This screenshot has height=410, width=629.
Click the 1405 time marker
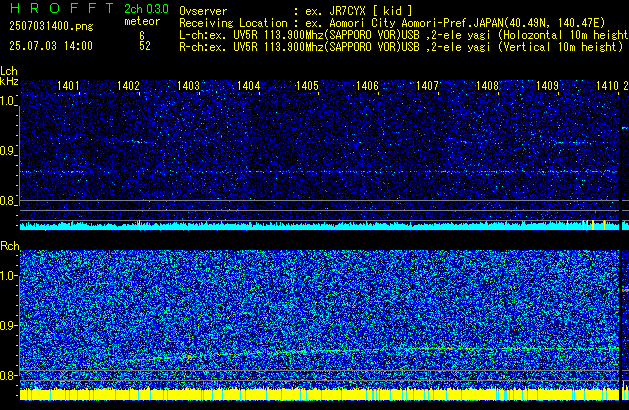click(x=307, y=86)
